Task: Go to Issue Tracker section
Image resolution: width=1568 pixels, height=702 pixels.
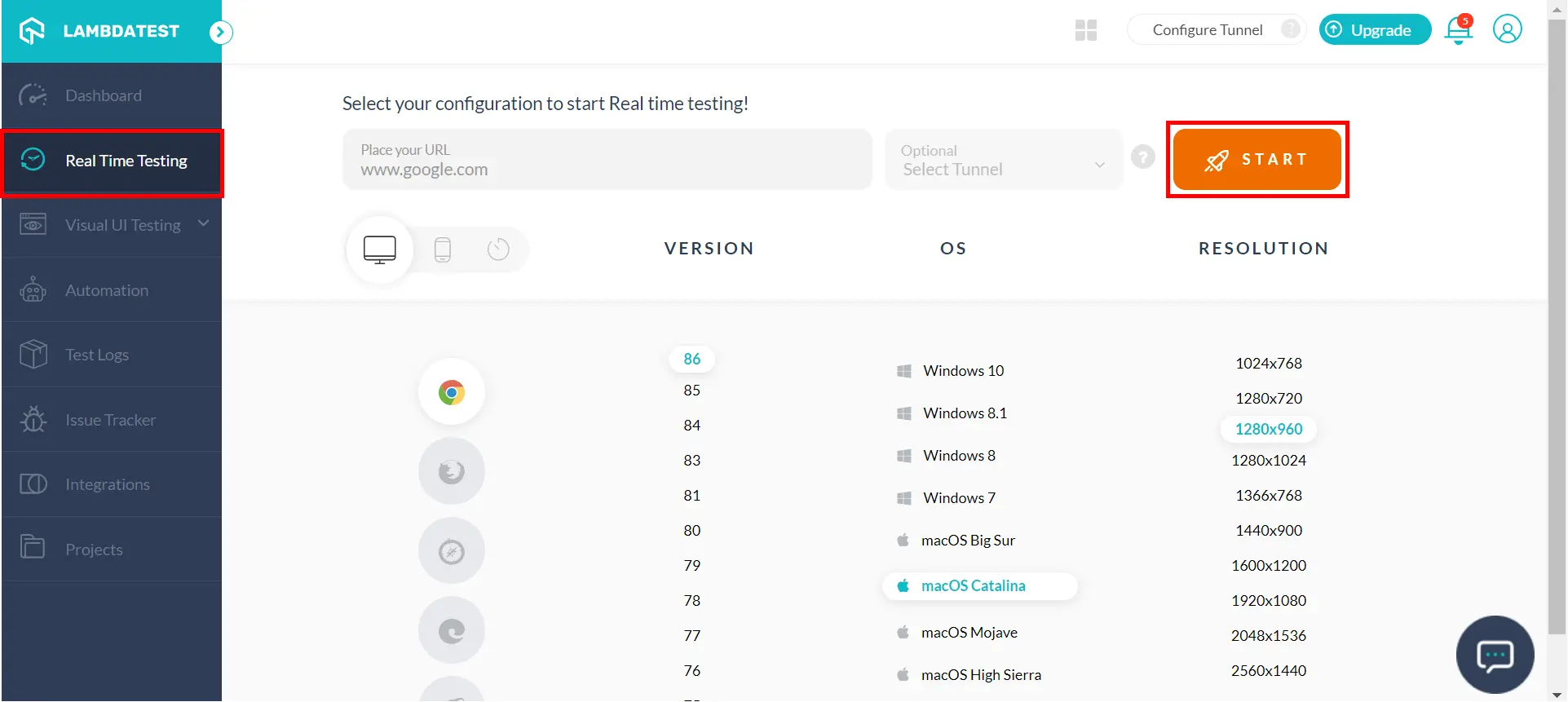Action: click(110, 420)
